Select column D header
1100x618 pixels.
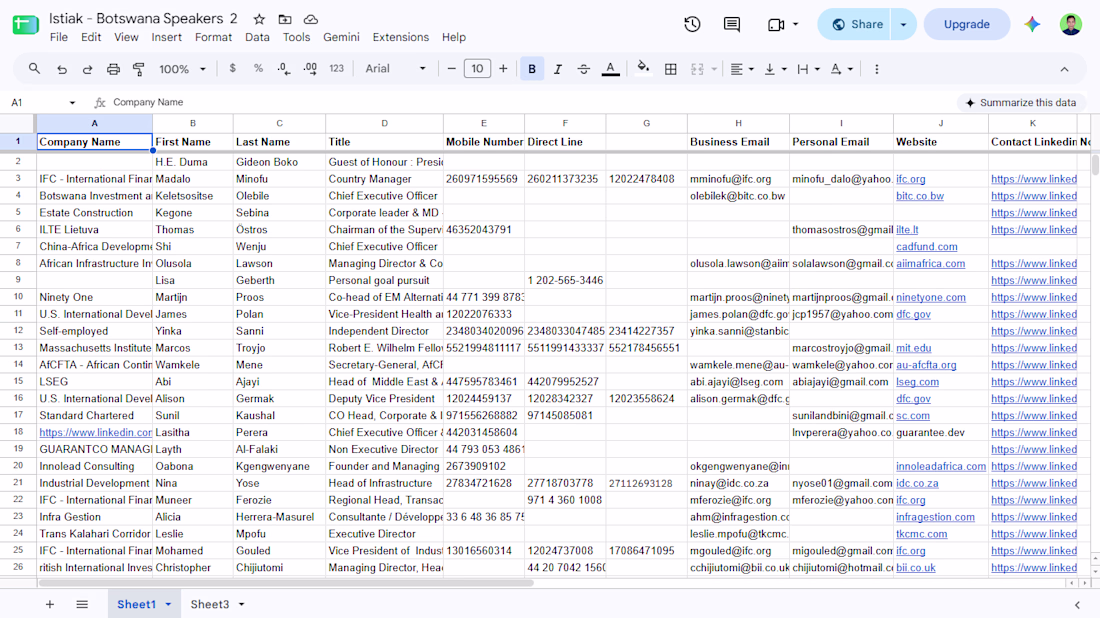(x=384, y=123)
